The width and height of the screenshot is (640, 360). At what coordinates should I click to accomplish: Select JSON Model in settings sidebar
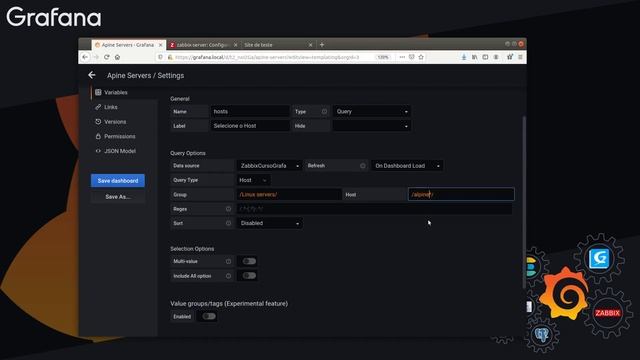tap(120, 151)
